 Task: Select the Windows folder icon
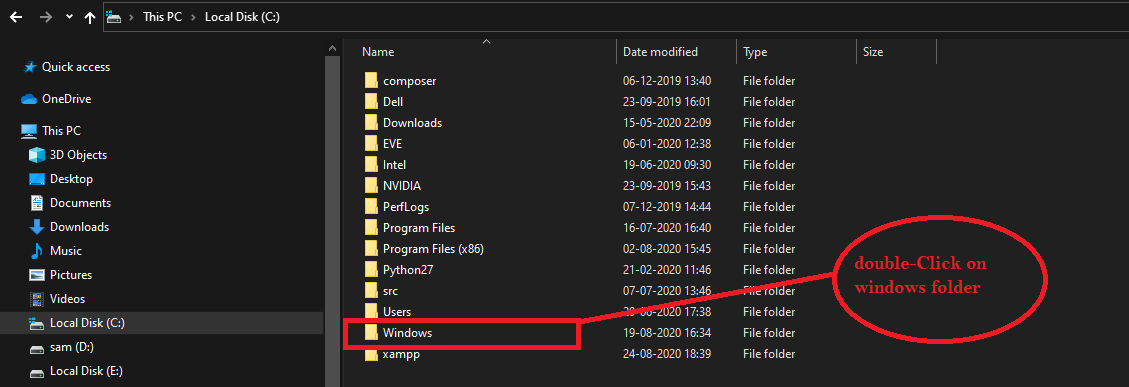point(371,332)
